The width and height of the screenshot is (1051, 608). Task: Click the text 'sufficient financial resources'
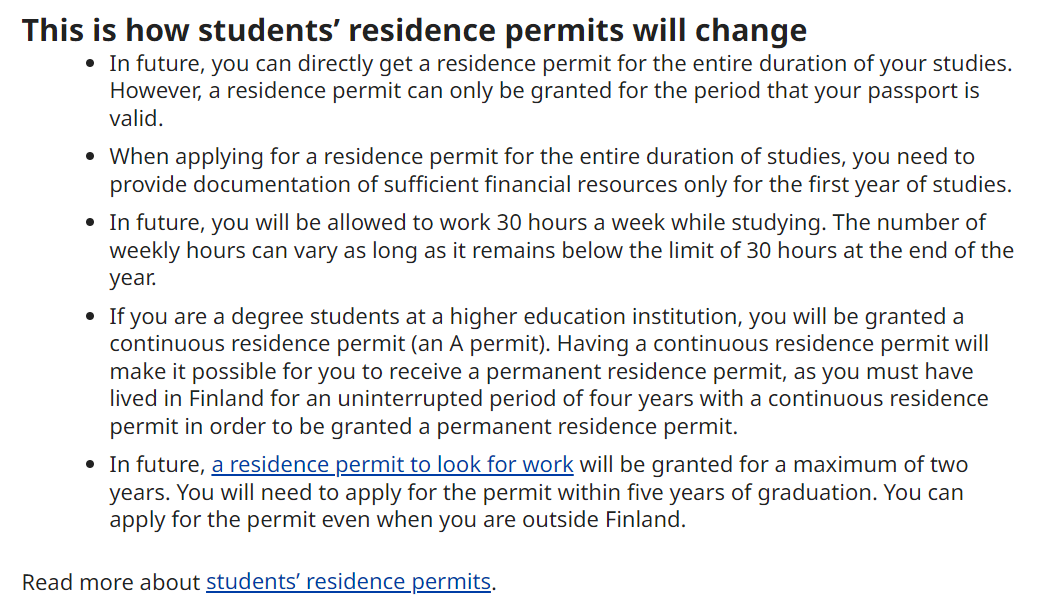click(x=529, y=184)
